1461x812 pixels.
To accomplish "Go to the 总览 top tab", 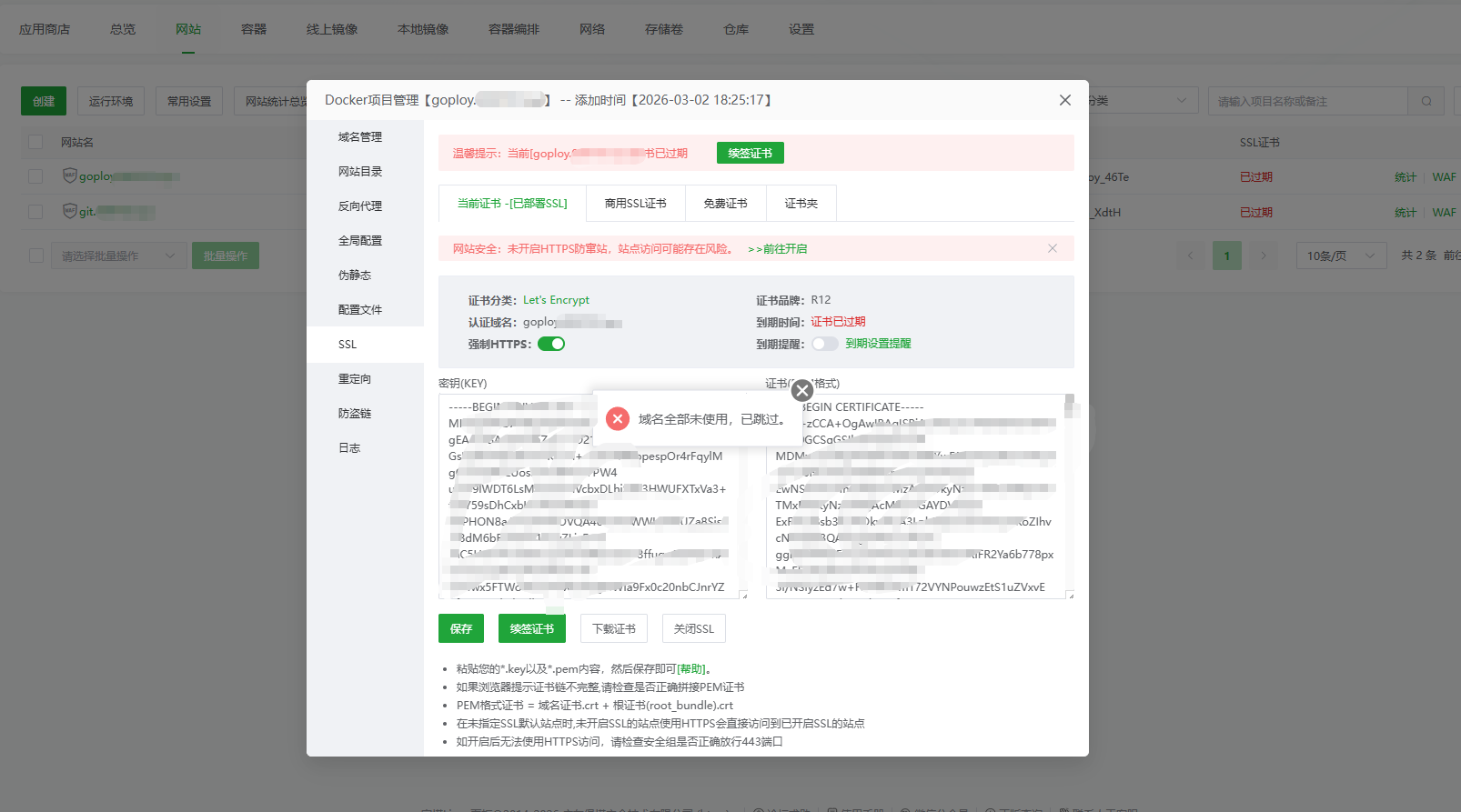I will (123, 29).
